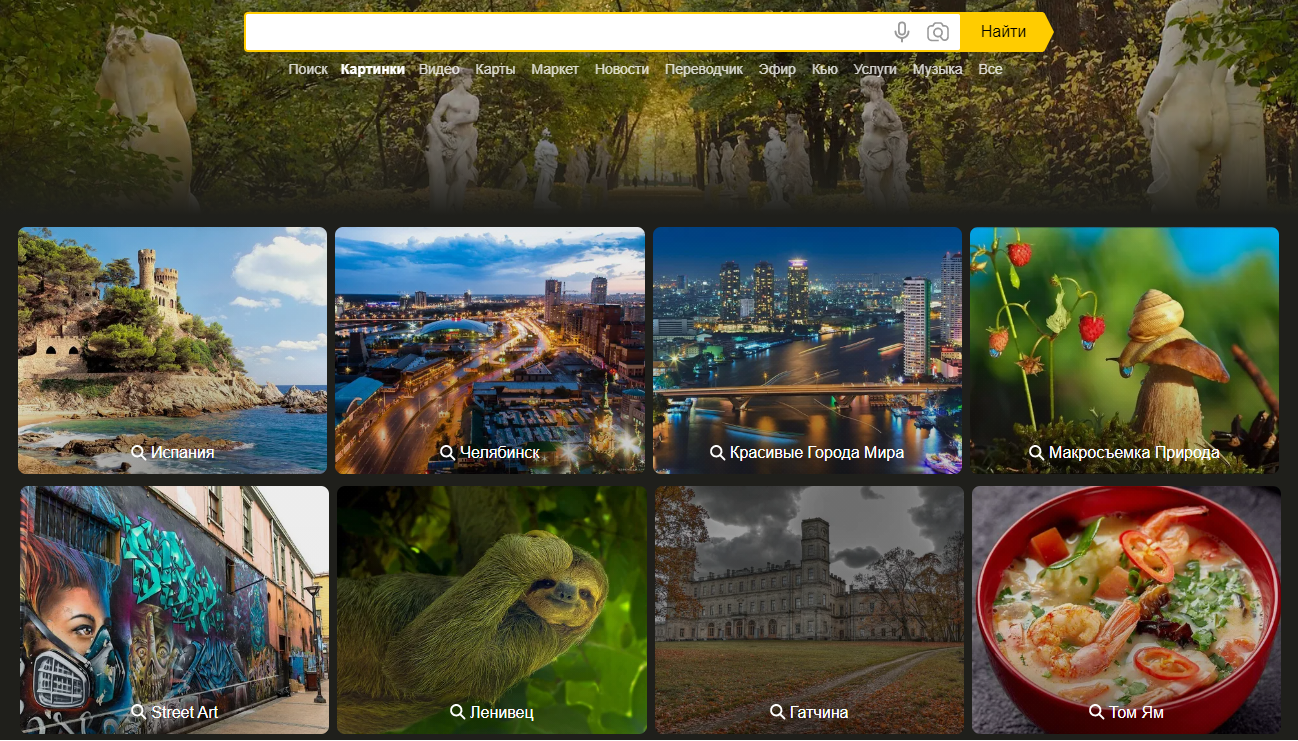
Task: Click the magnifier icon next to Том Ям
Action: 1097,712
